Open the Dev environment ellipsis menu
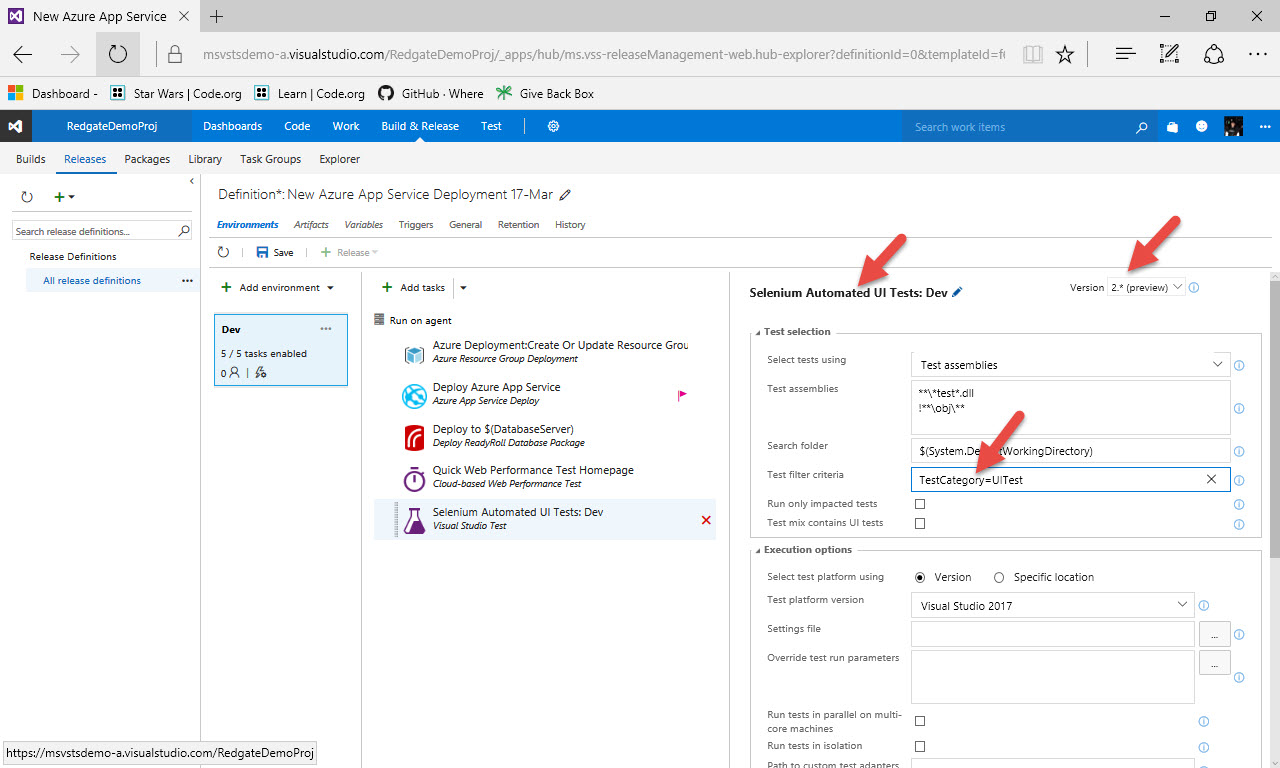 [x=326, y=329]
